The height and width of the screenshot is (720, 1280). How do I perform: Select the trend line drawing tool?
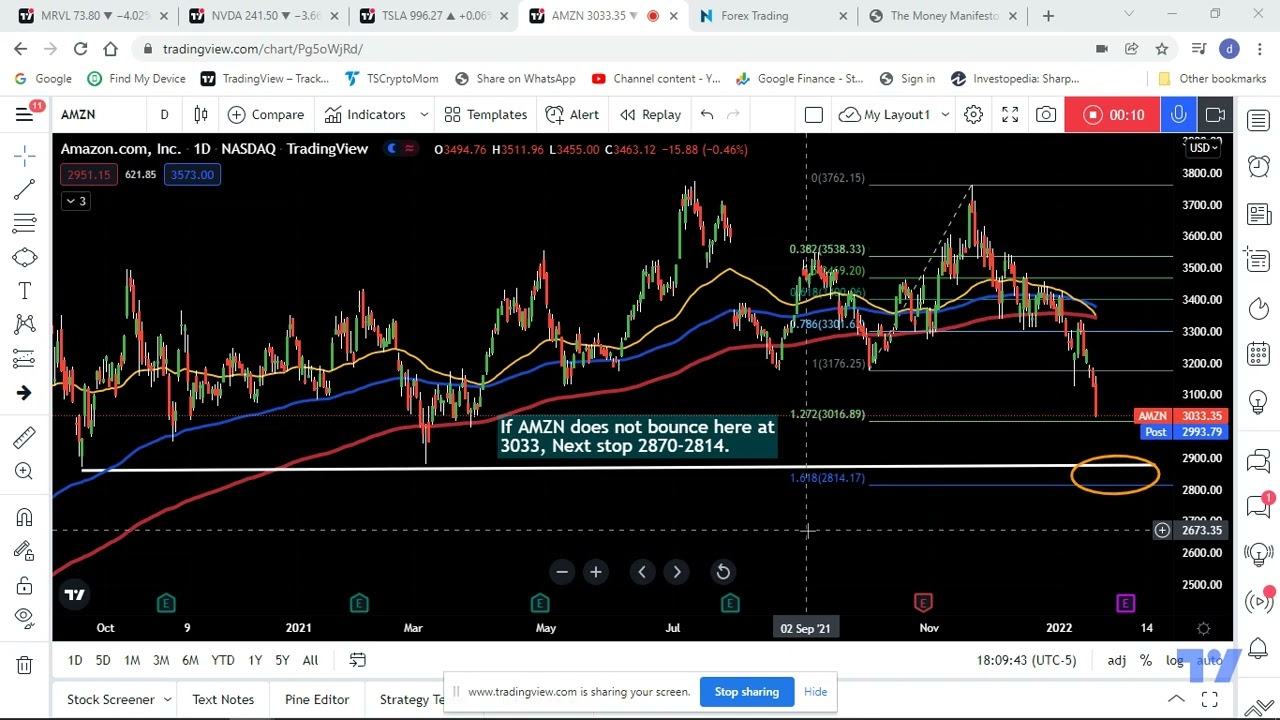25,189
